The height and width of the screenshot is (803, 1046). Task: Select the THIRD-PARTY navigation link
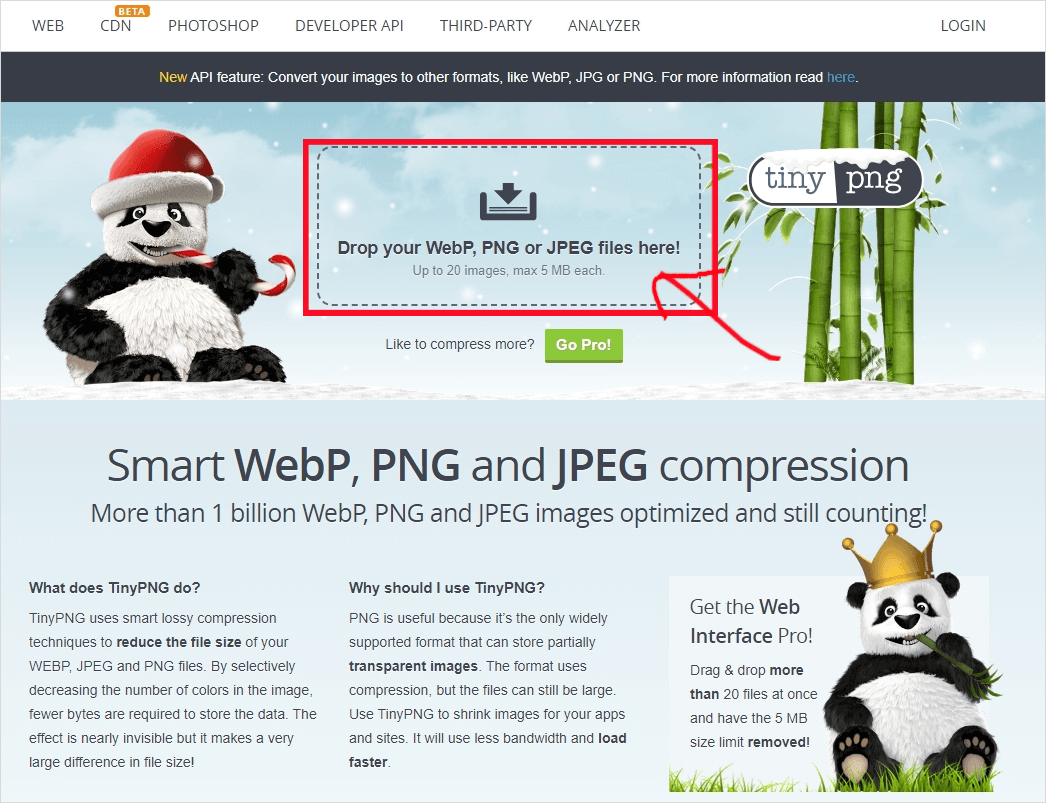click(x=486, y=26)
